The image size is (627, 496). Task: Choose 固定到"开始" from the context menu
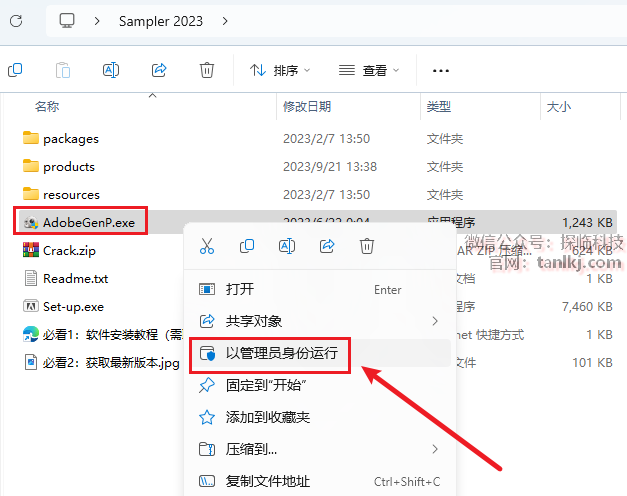click(319, 385)
